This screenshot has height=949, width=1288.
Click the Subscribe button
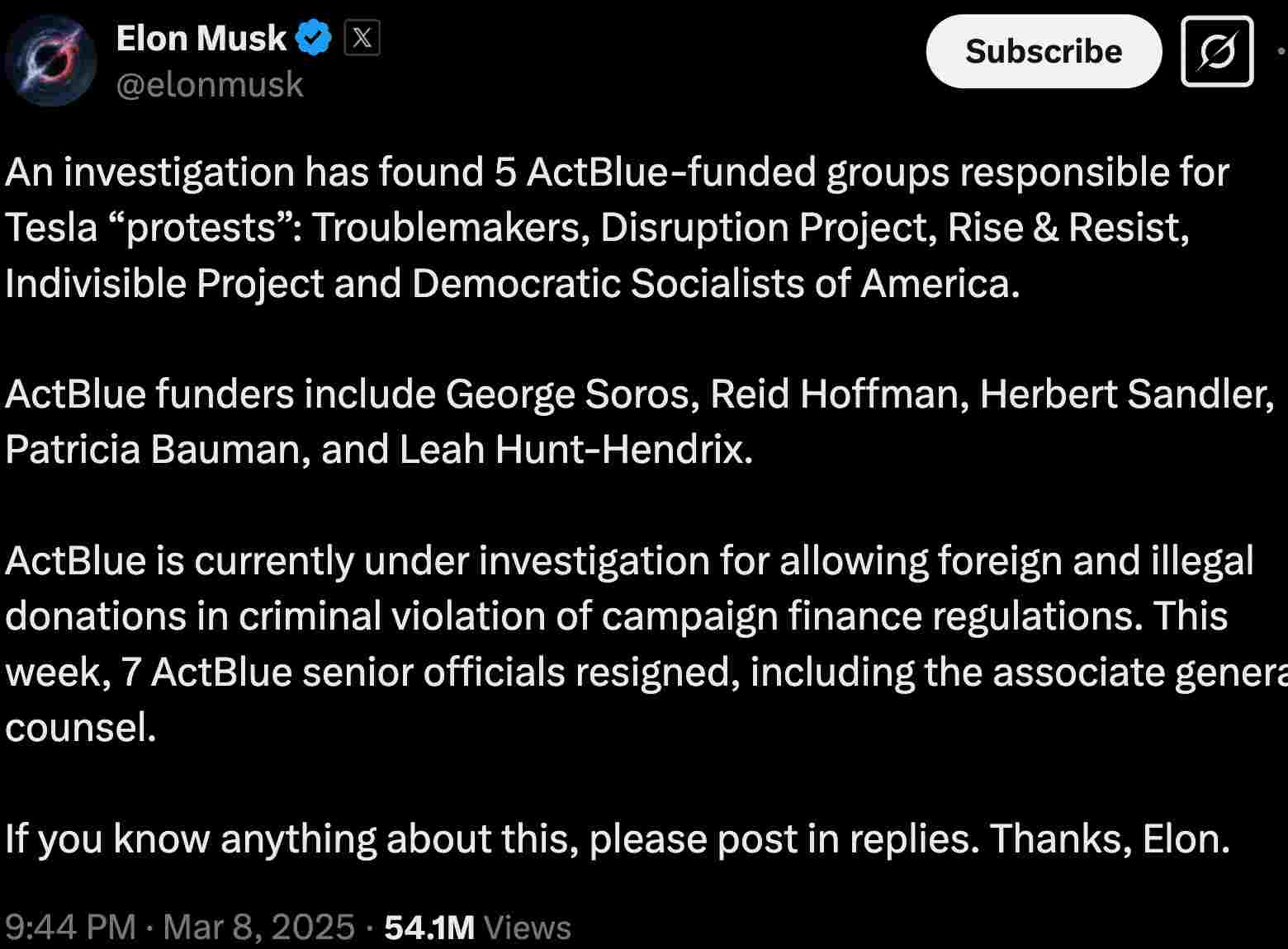click(x=1044, y=51)
